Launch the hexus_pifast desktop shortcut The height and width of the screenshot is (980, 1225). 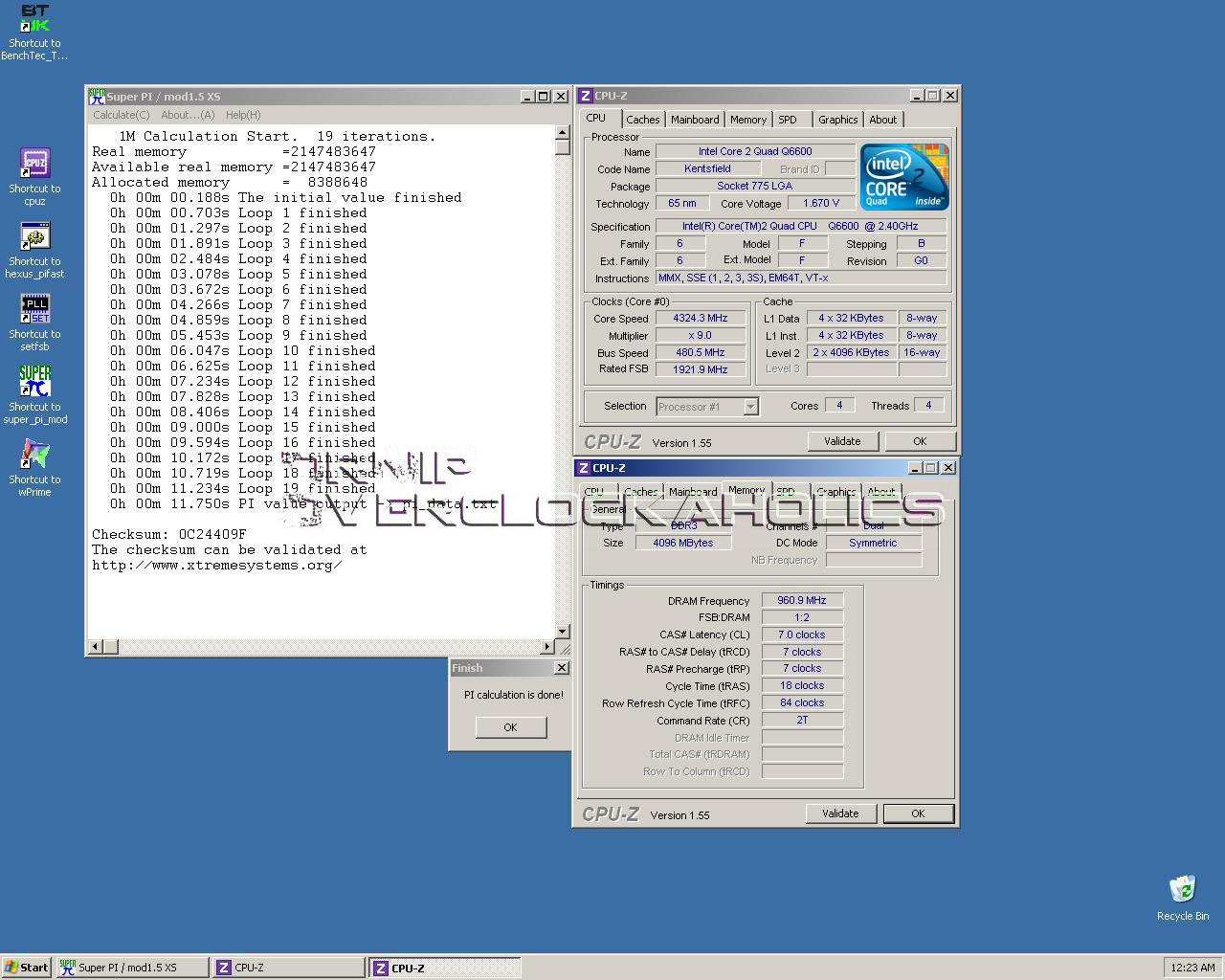click(34, 236)
